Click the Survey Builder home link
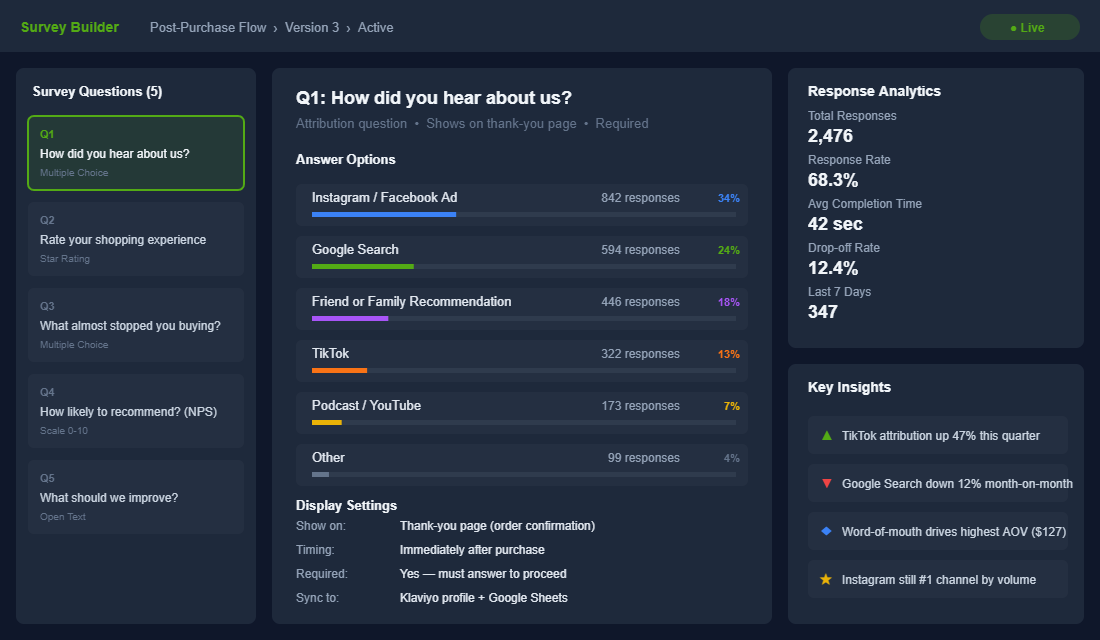Image resolution: width=1100 pixels, height=640 pixels. (69, 27)
